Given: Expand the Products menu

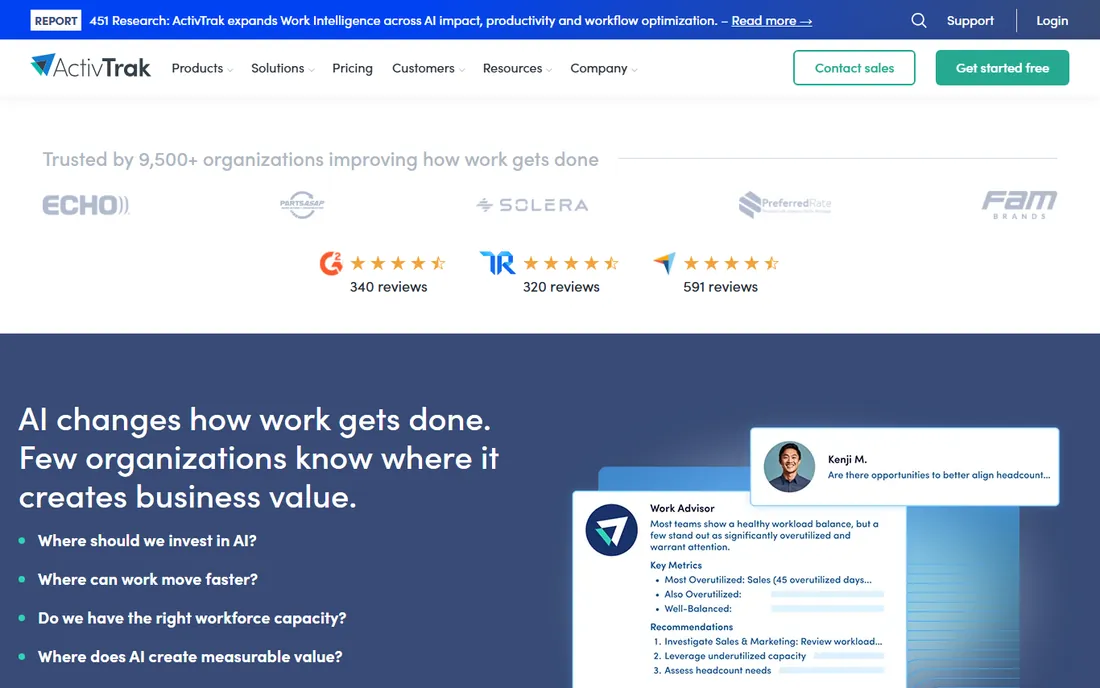Looking at the screenshot, I should click(202, 68).
